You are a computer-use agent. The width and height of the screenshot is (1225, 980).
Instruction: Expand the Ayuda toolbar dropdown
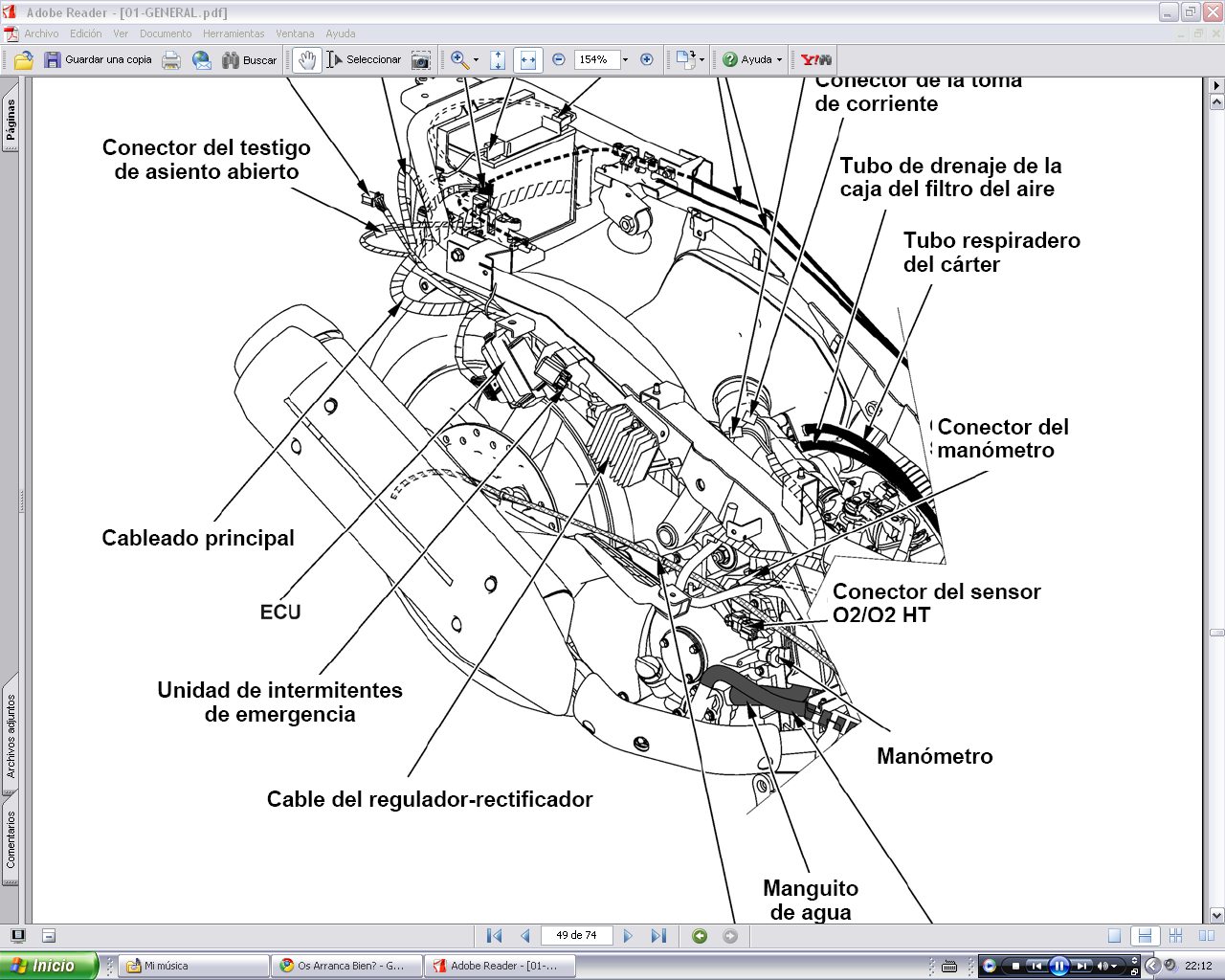click(x=779, y=60)
